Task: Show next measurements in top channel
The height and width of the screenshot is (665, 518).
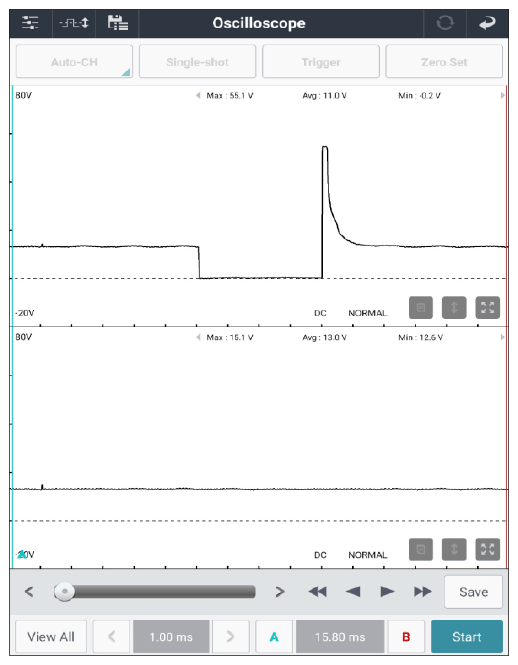Action: click(502, 95)
